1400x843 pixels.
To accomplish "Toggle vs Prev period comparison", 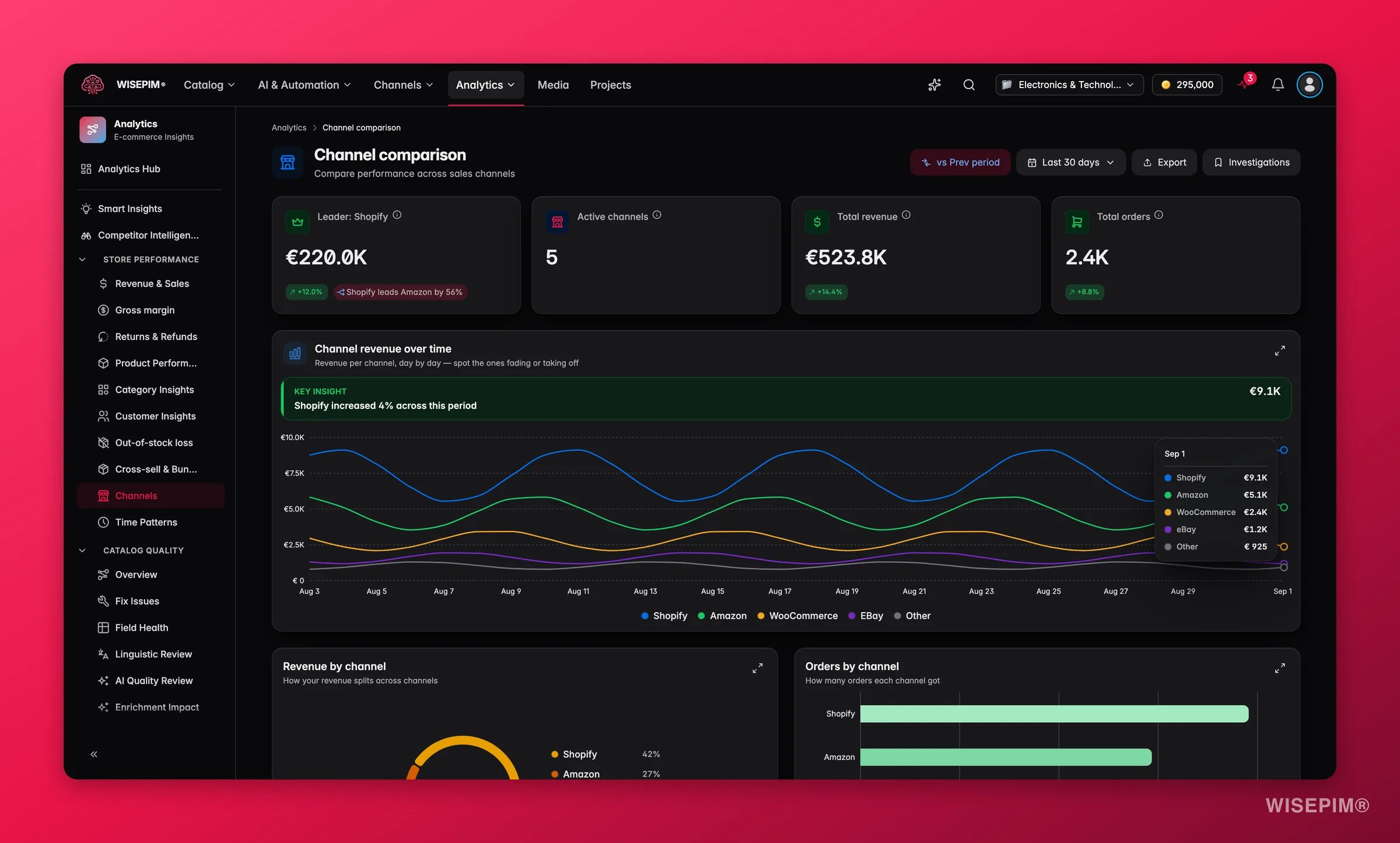I will (x=960, y=162).
